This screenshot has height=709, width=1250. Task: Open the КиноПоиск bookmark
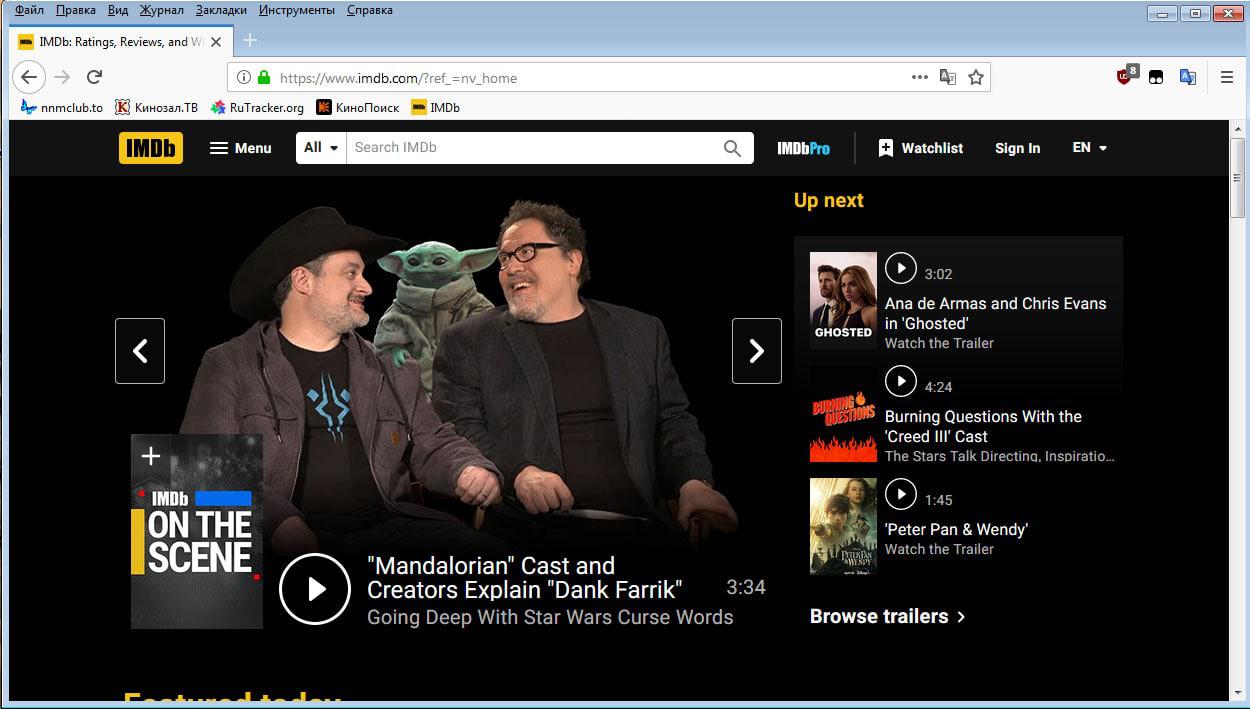coord(358,107)
